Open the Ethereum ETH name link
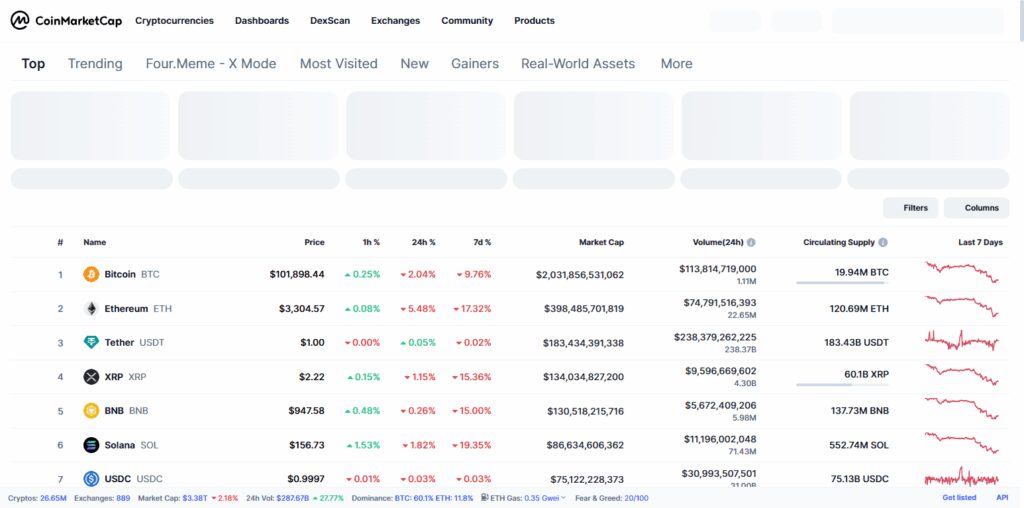 coord(138,308)
